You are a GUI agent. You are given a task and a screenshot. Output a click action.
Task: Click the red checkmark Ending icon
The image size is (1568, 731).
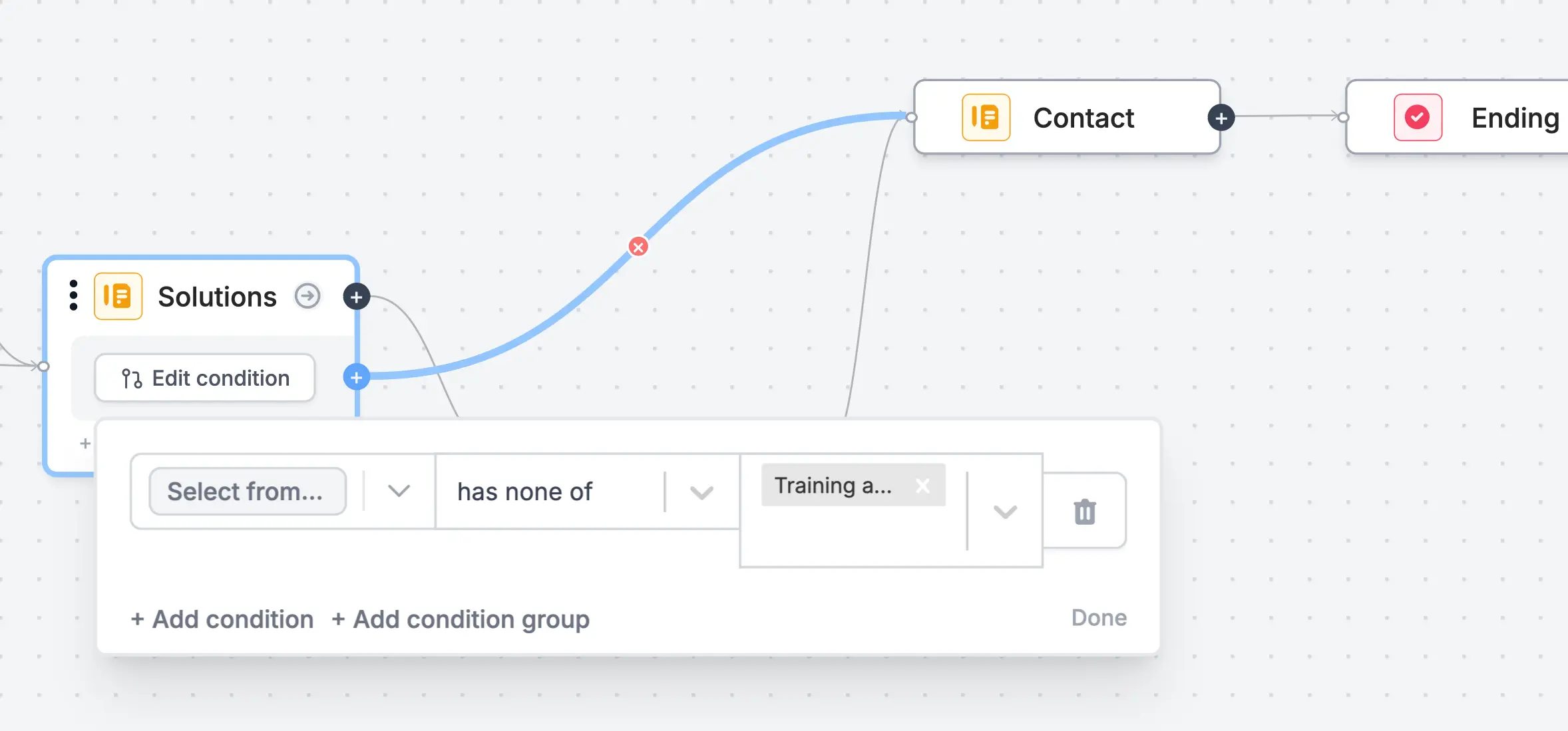1418,118
